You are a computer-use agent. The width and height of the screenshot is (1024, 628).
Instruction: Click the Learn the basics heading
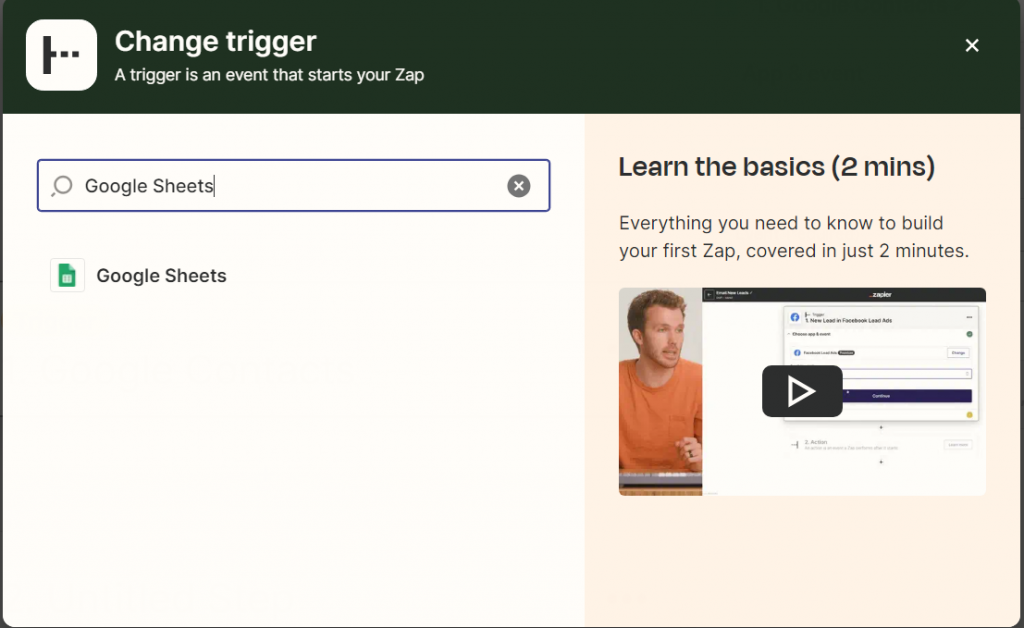click(x=776, y=167)
